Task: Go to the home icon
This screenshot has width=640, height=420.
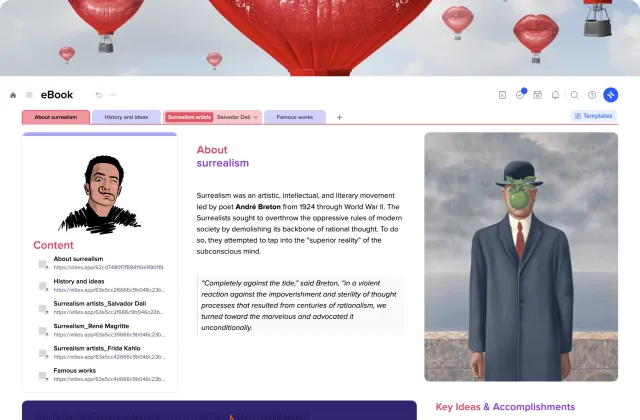Action: [13, 95]
